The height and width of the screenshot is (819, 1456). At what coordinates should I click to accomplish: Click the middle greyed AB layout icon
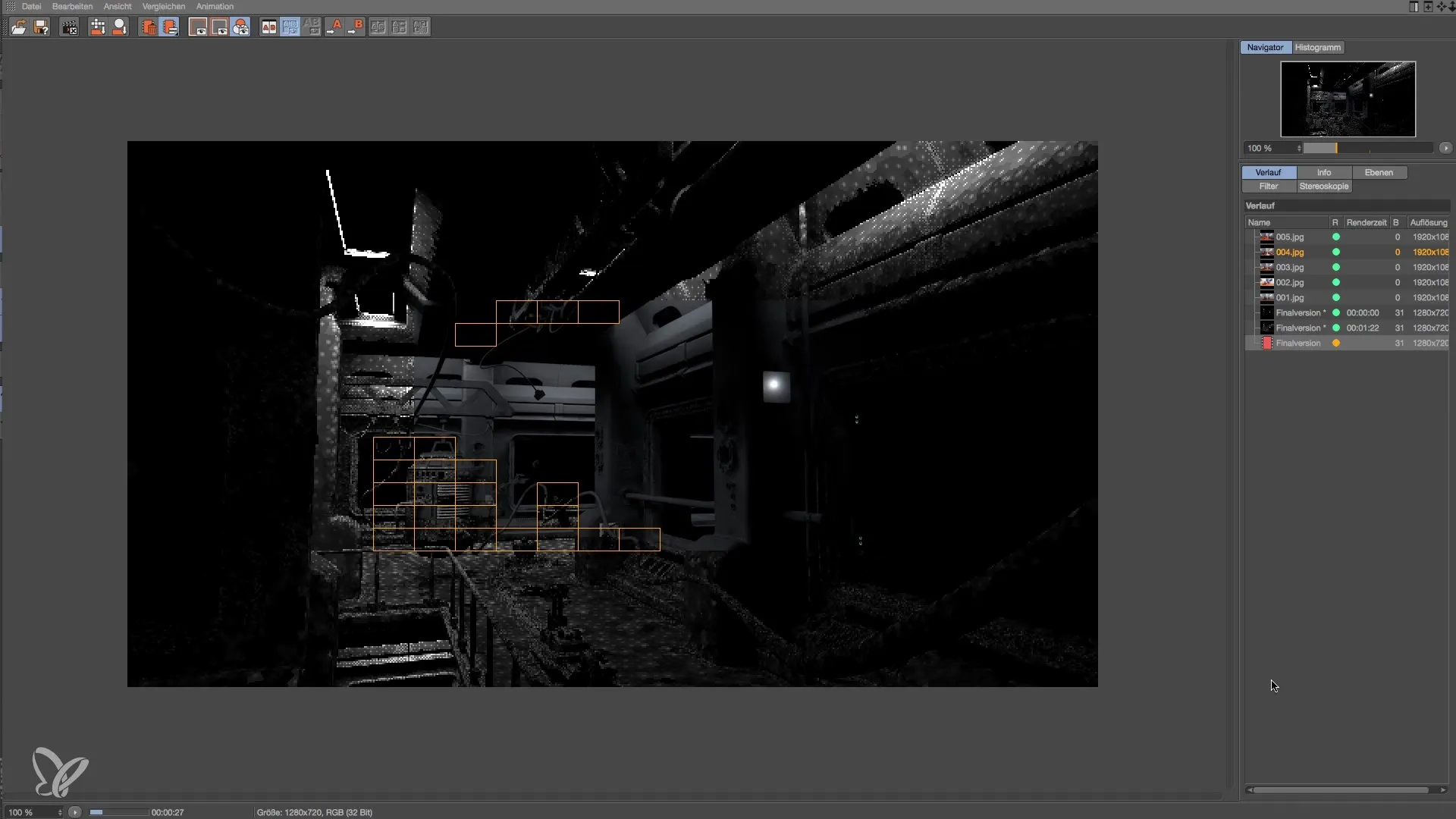click(400, 27)
